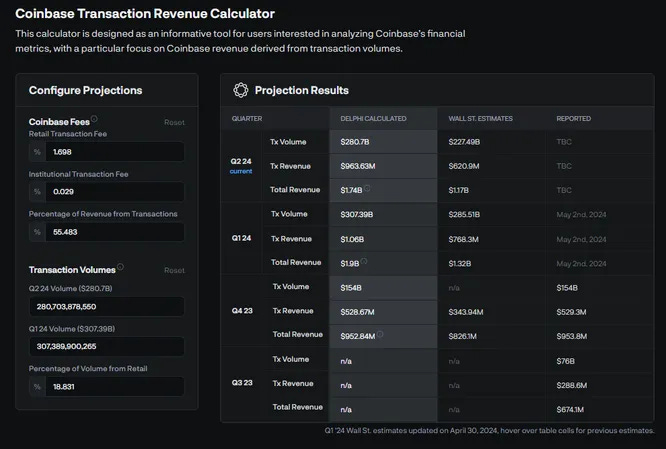Reset the Coinbase Fees section
The width and height of the screenshot is (666, 449).
pyautogui.click(x=174, y=122)
